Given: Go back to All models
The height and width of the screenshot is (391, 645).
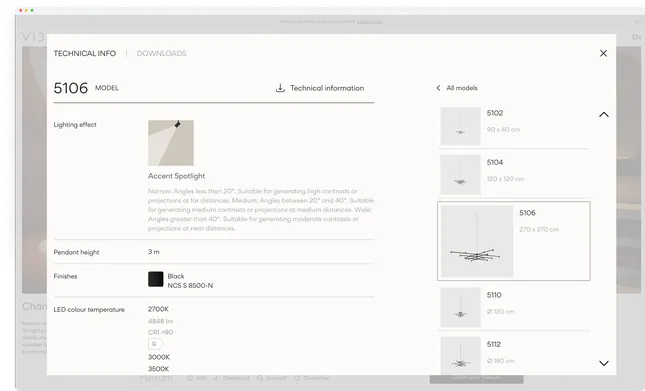Looking at the screenshot, I should point(462,88).
